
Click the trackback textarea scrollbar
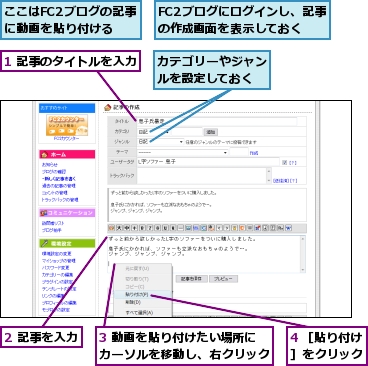pos(269,175)
